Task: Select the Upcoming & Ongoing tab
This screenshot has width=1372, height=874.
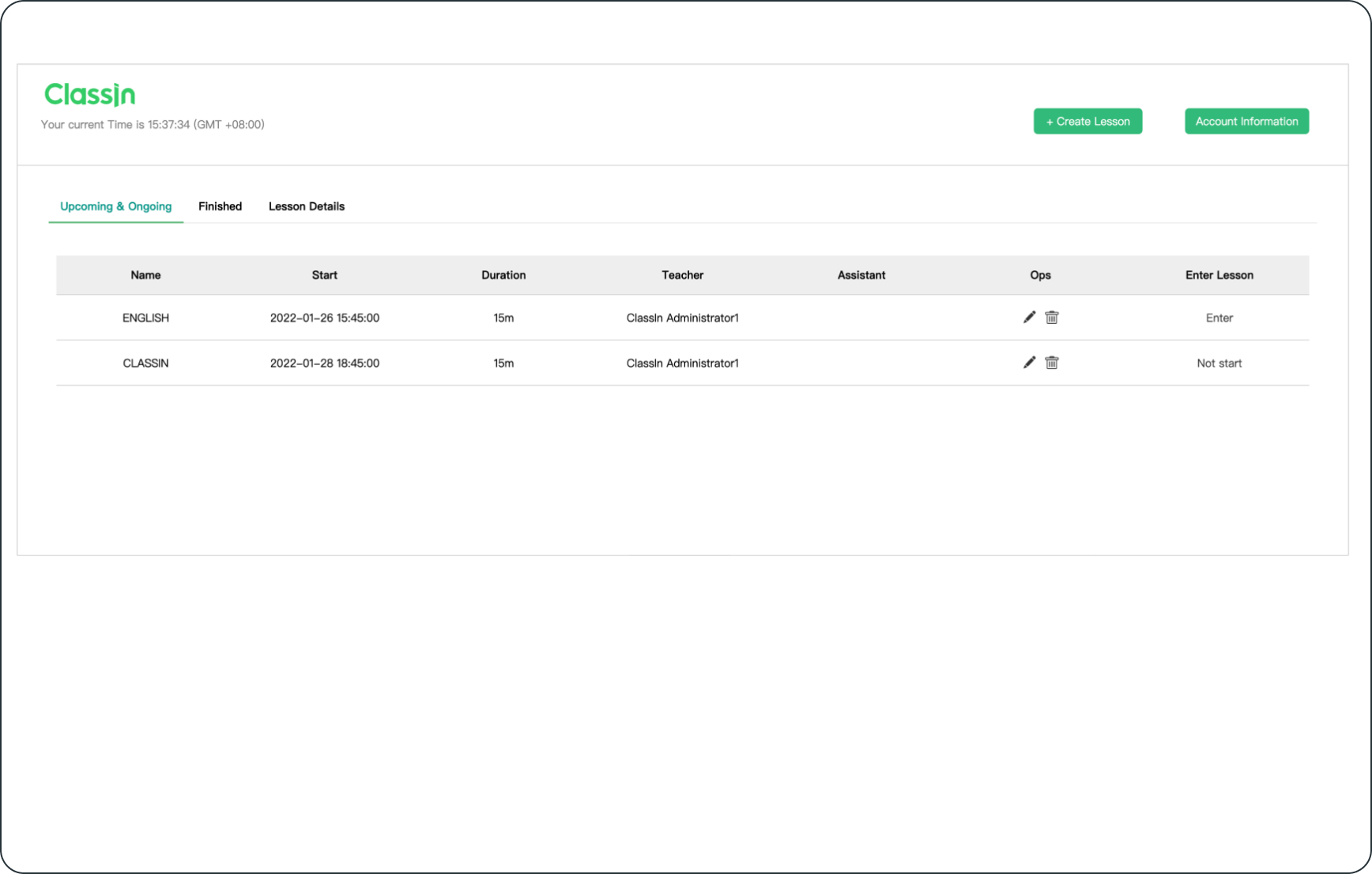Action: tap(115, 206)
